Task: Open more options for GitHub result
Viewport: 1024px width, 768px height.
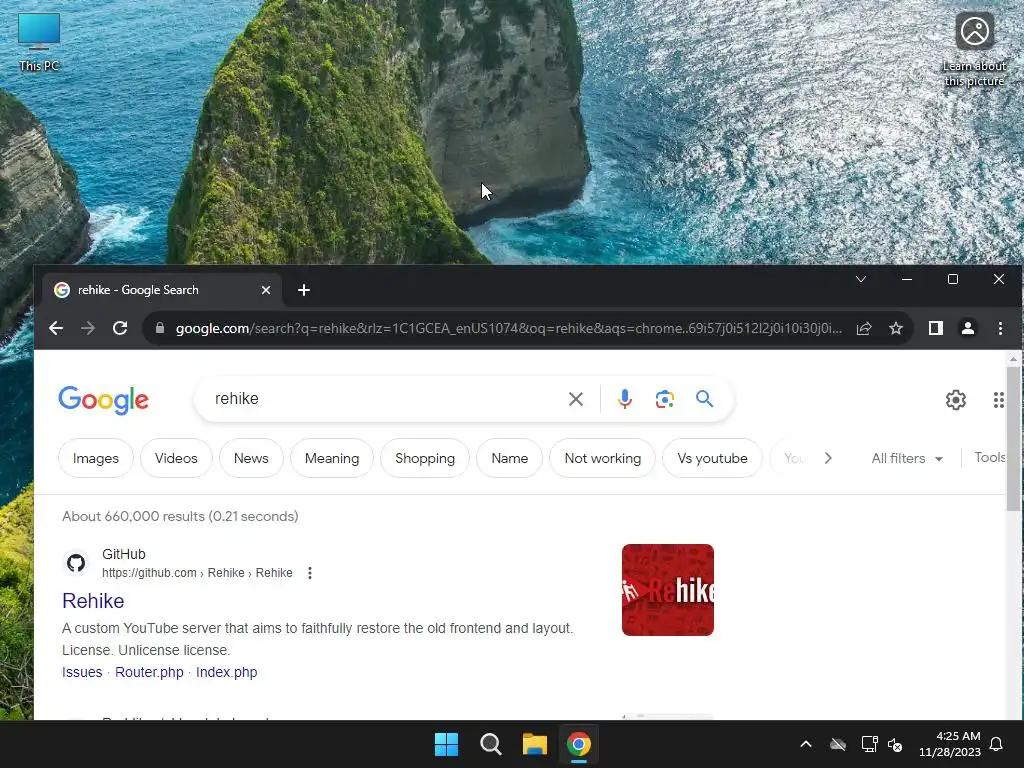Action: (x=310, y=573)
